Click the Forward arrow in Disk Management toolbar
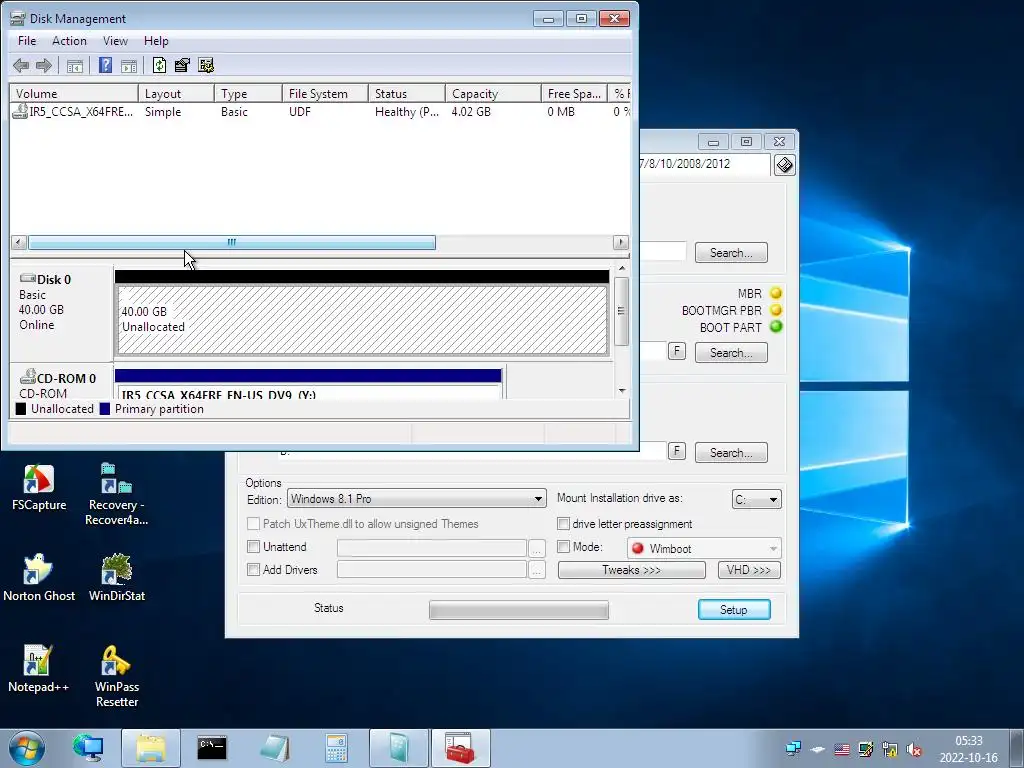Viewport: 1024px width, 768px height. (x=44, y=65)
